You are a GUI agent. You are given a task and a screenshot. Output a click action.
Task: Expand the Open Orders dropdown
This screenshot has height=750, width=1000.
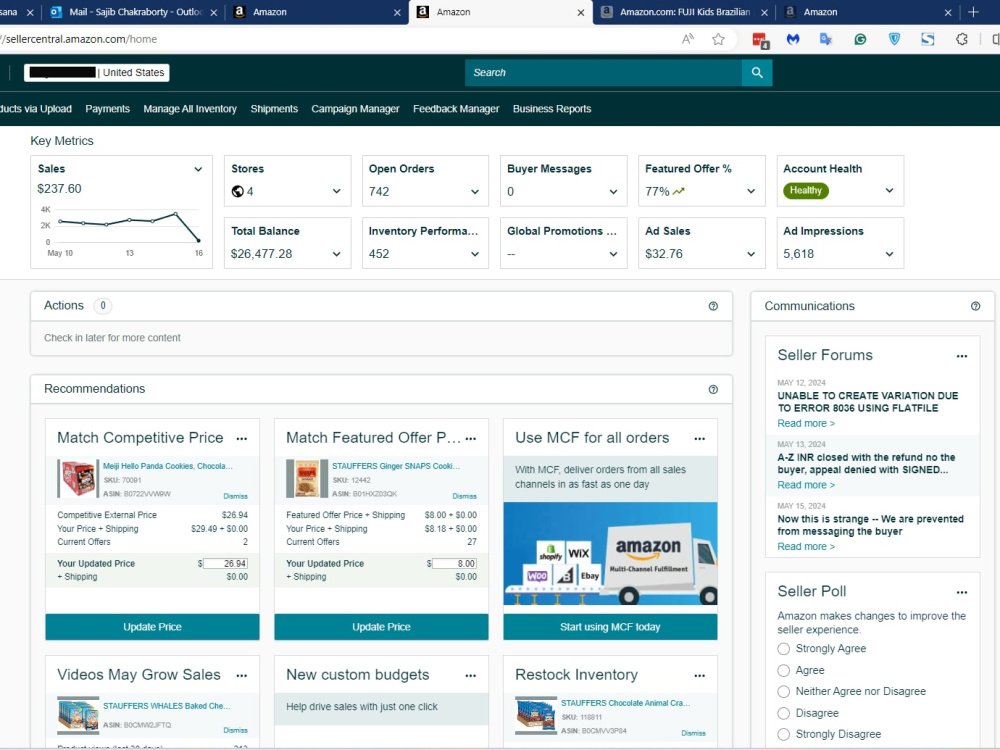click(x=474, y=192)
